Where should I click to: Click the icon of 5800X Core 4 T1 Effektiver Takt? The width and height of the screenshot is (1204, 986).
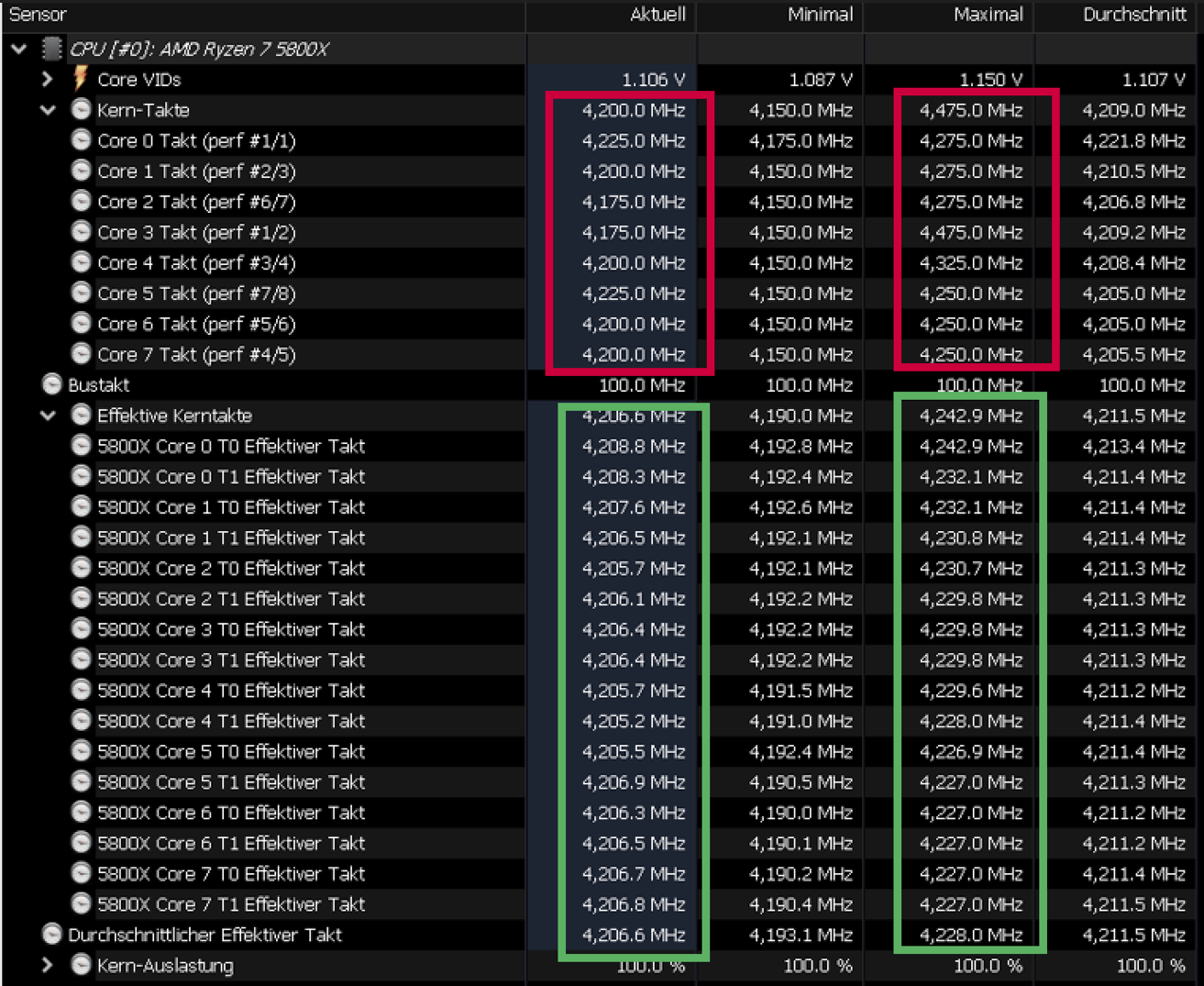pos(81,721)
